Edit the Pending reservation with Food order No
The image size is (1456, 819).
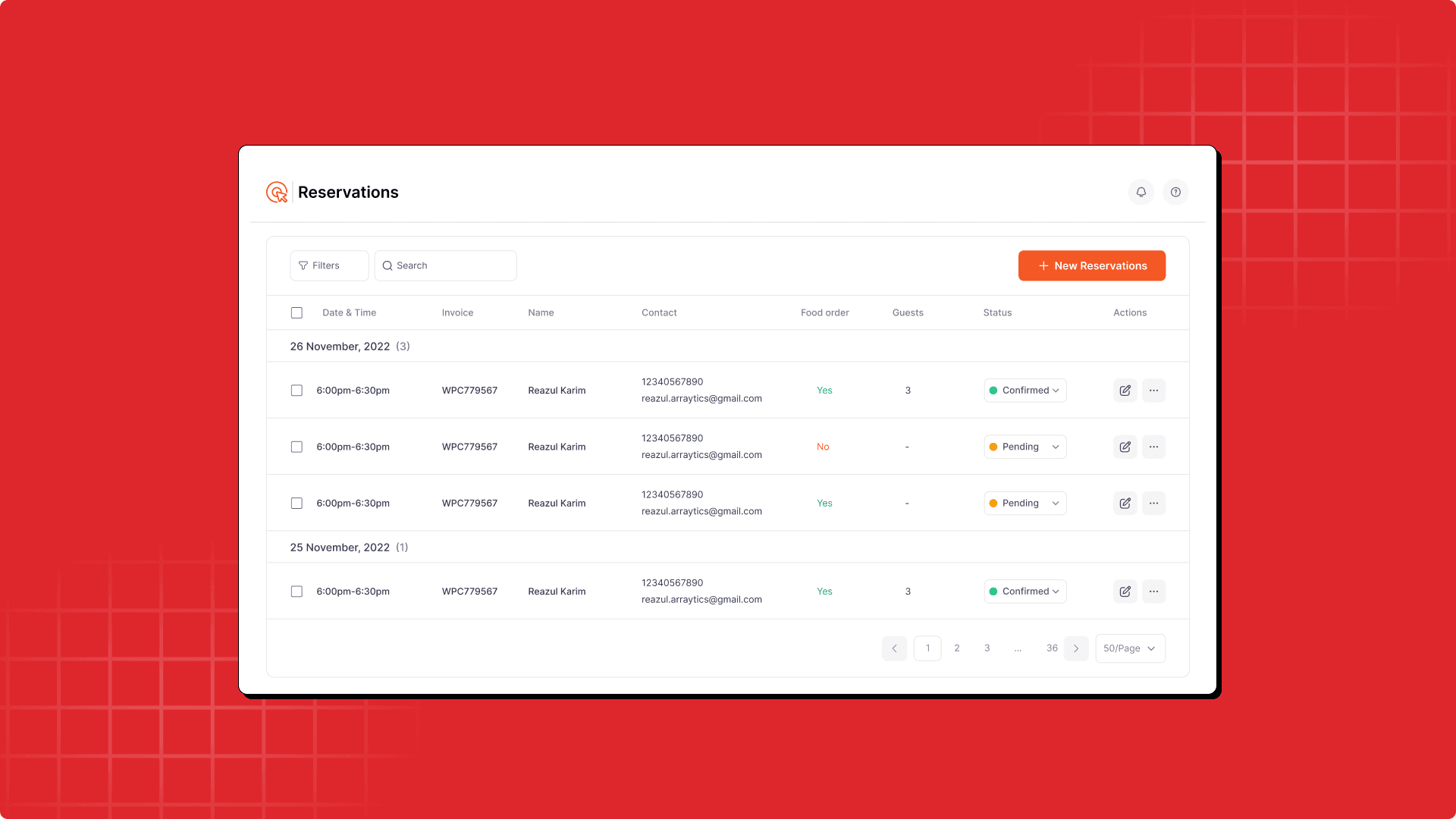tap(1125, 447)
